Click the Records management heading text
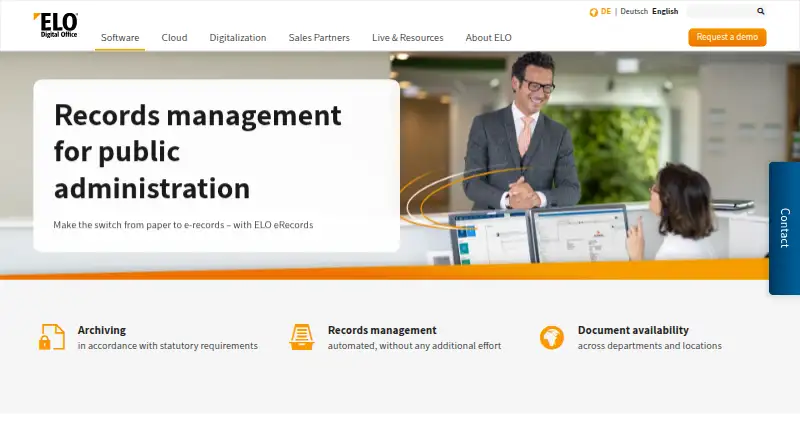 [382, 330]
